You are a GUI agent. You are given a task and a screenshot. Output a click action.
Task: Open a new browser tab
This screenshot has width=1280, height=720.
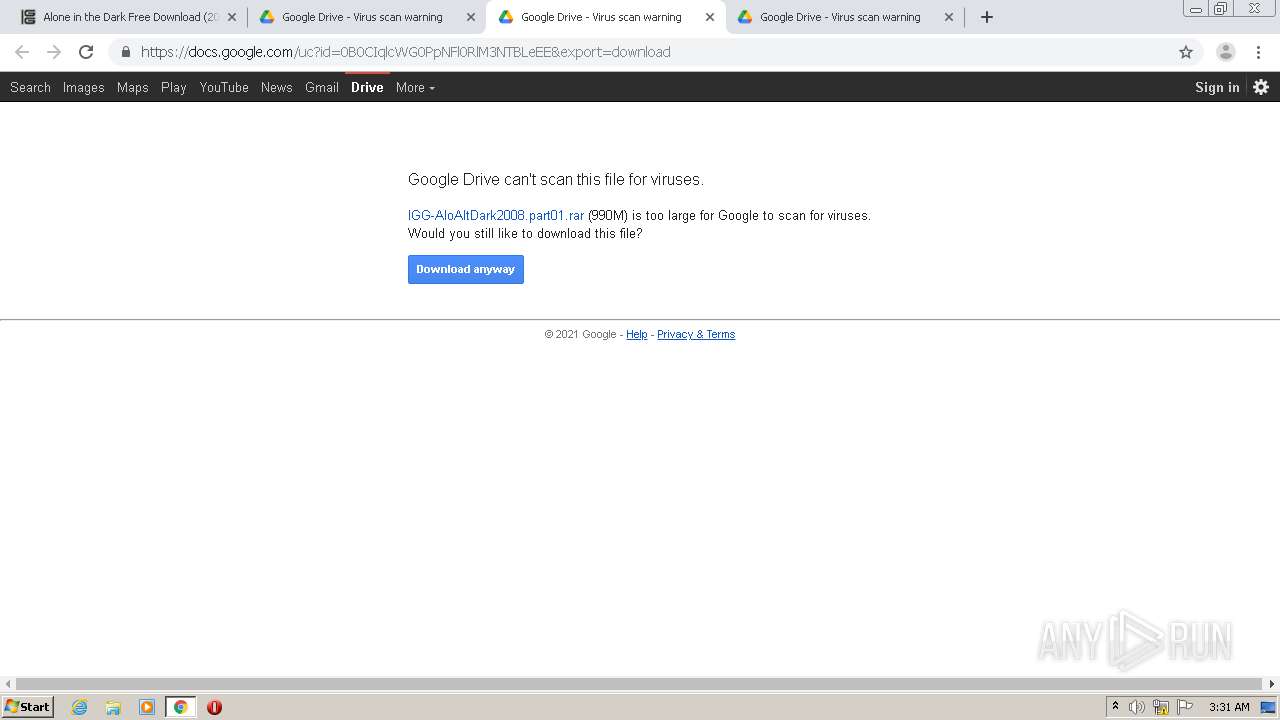987,17
